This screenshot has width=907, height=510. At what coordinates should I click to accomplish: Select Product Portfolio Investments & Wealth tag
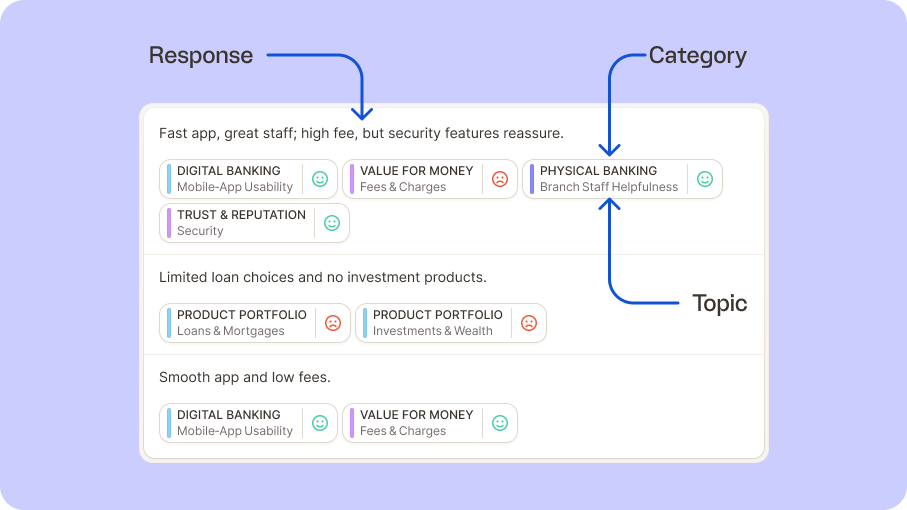point(451,323)
